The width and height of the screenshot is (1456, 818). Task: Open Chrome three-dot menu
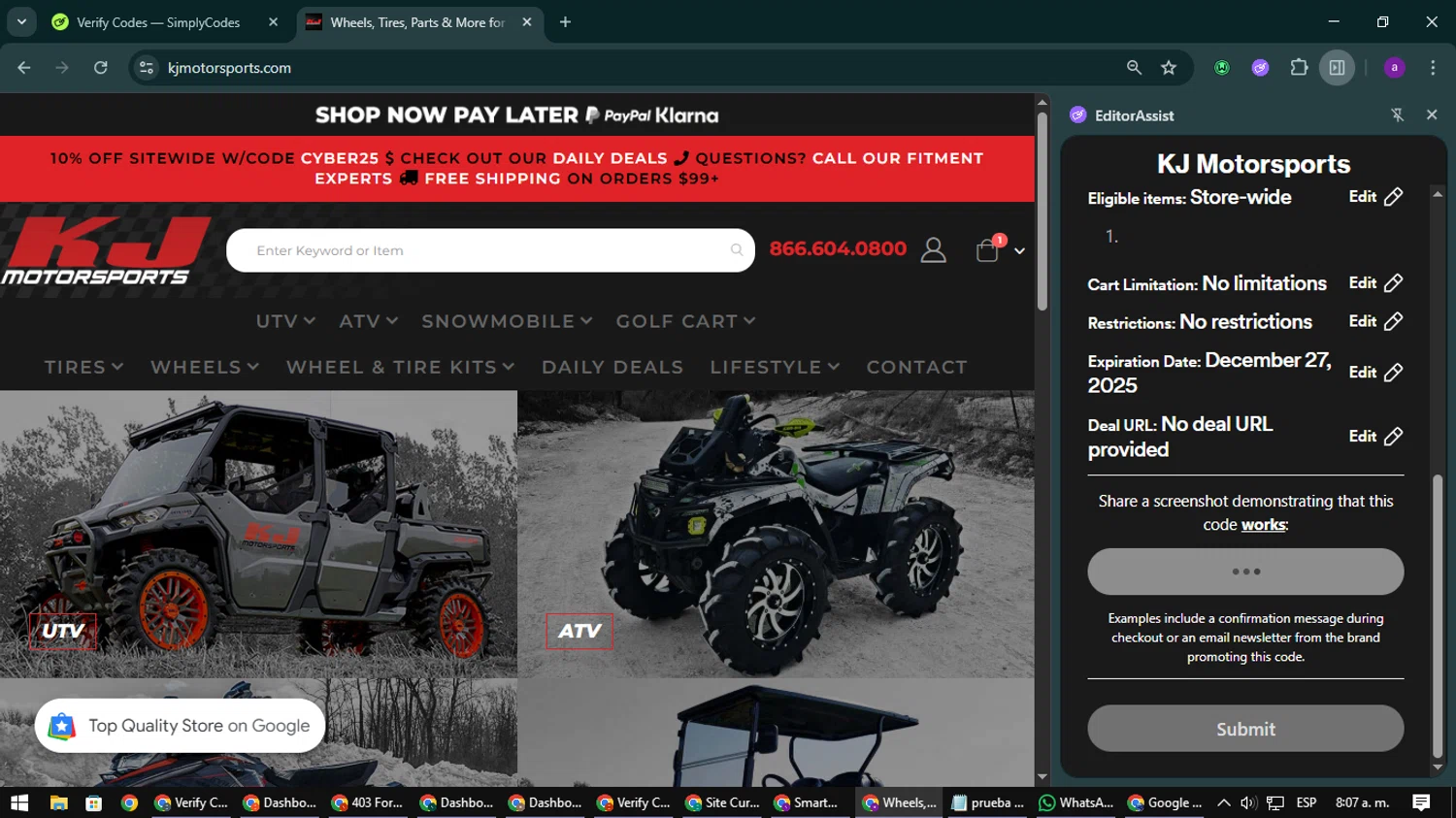(1433, 68)
